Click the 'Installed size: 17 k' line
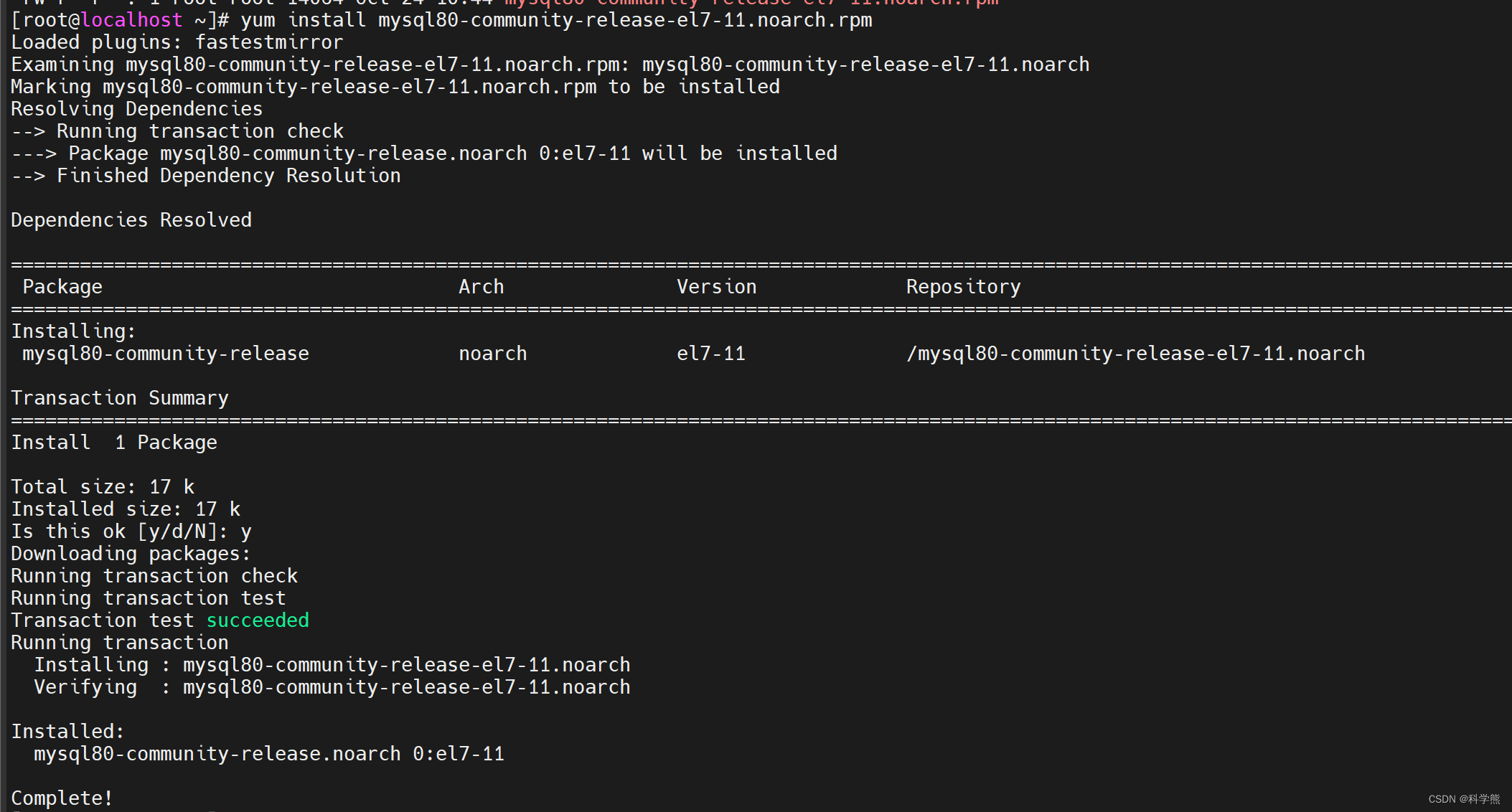 tap(126, 509)
